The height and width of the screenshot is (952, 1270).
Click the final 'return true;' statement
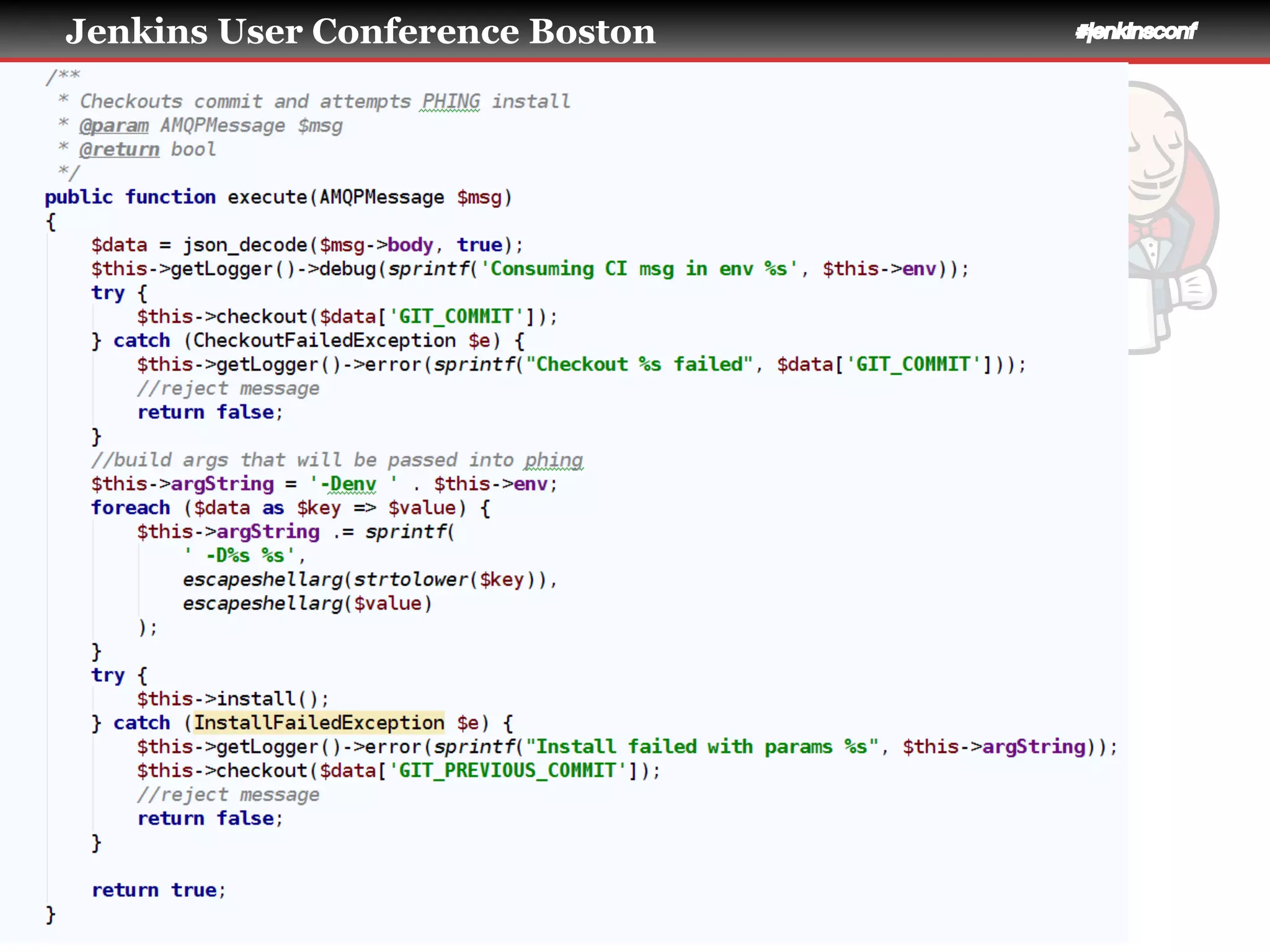pyautogui.click(x=159, y=890)
